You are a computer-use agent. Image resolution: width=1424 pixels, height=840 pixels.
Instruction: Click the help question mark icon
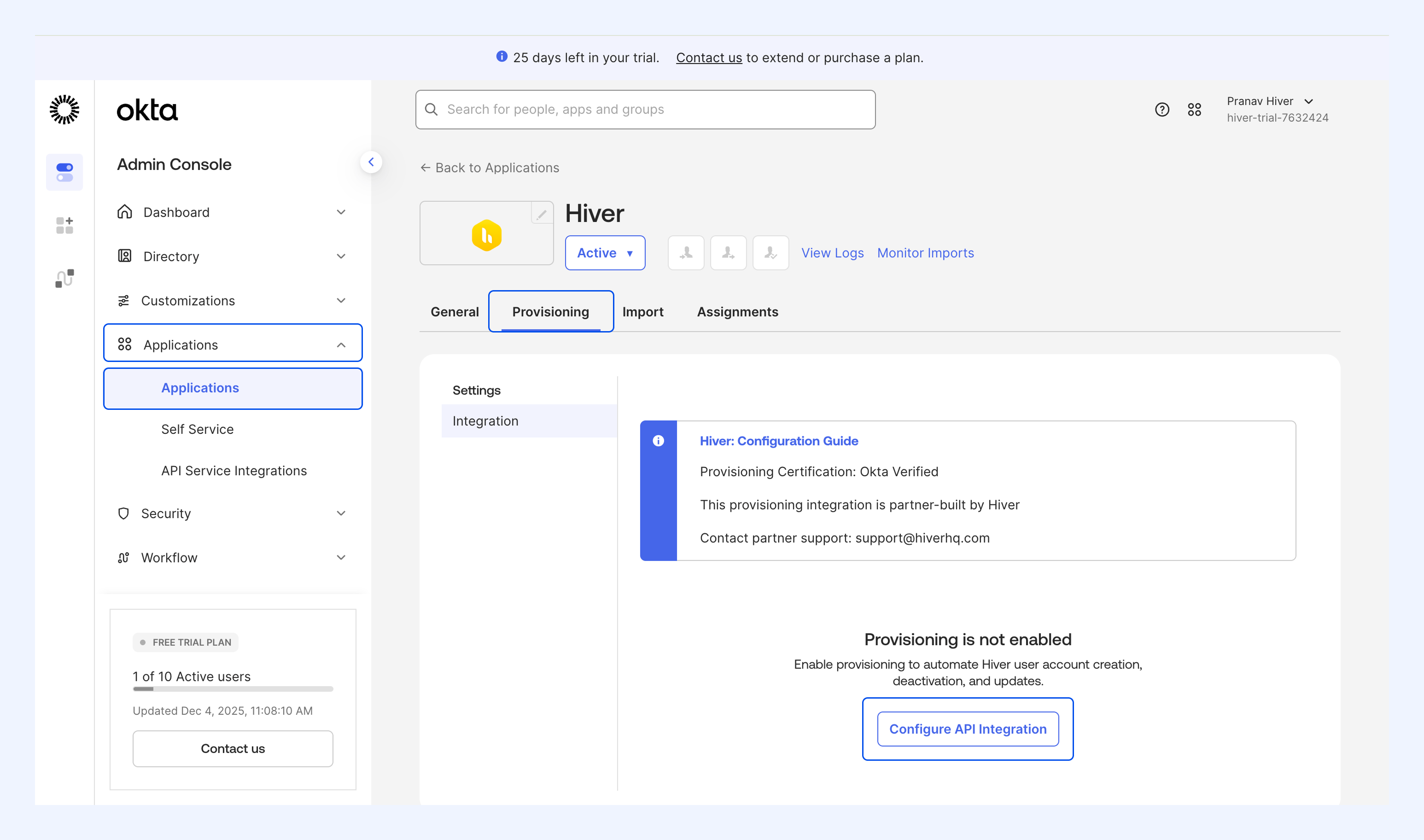pyautogui.click(x=1162, y=109)
